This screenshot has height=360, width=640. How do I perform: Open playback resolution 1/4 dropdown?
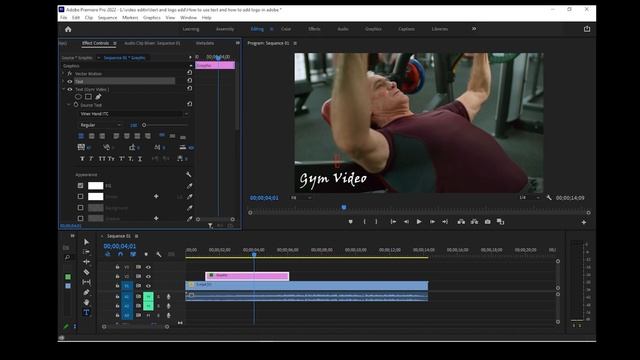[529, 198]
